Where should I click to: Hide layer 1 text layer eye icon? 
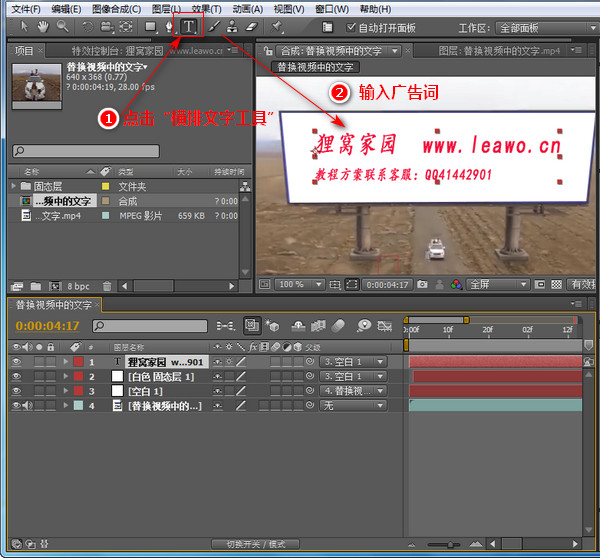point(16,362)
